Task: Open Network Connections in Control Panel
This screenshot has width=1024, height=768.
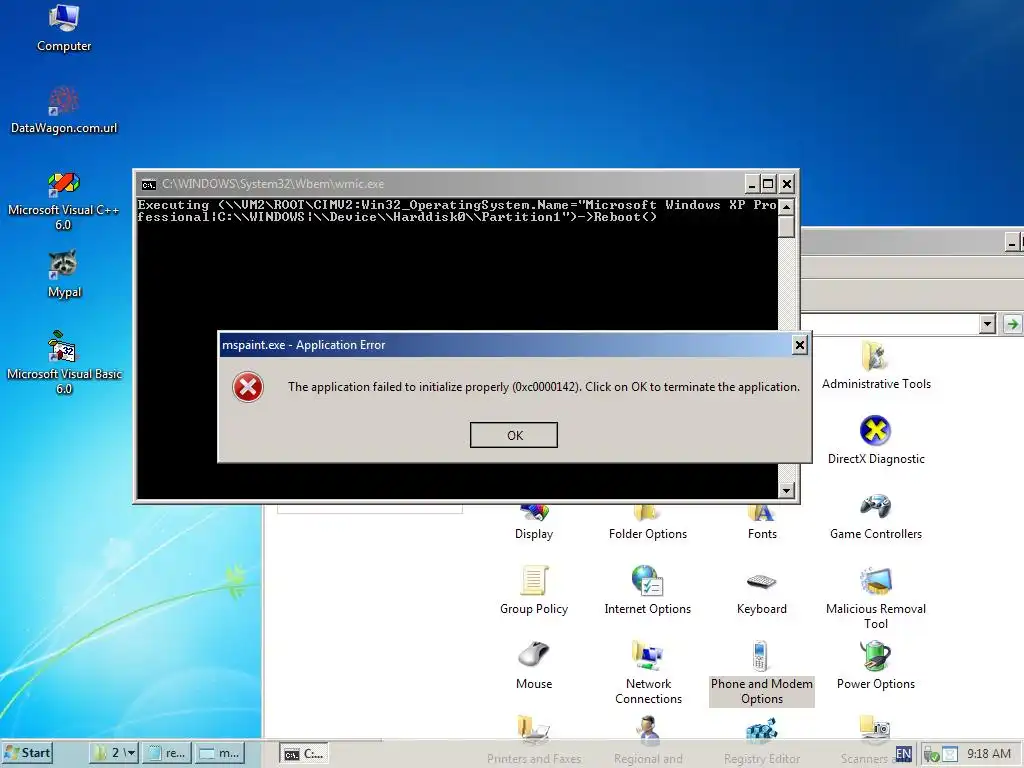Action: [648, 673]
